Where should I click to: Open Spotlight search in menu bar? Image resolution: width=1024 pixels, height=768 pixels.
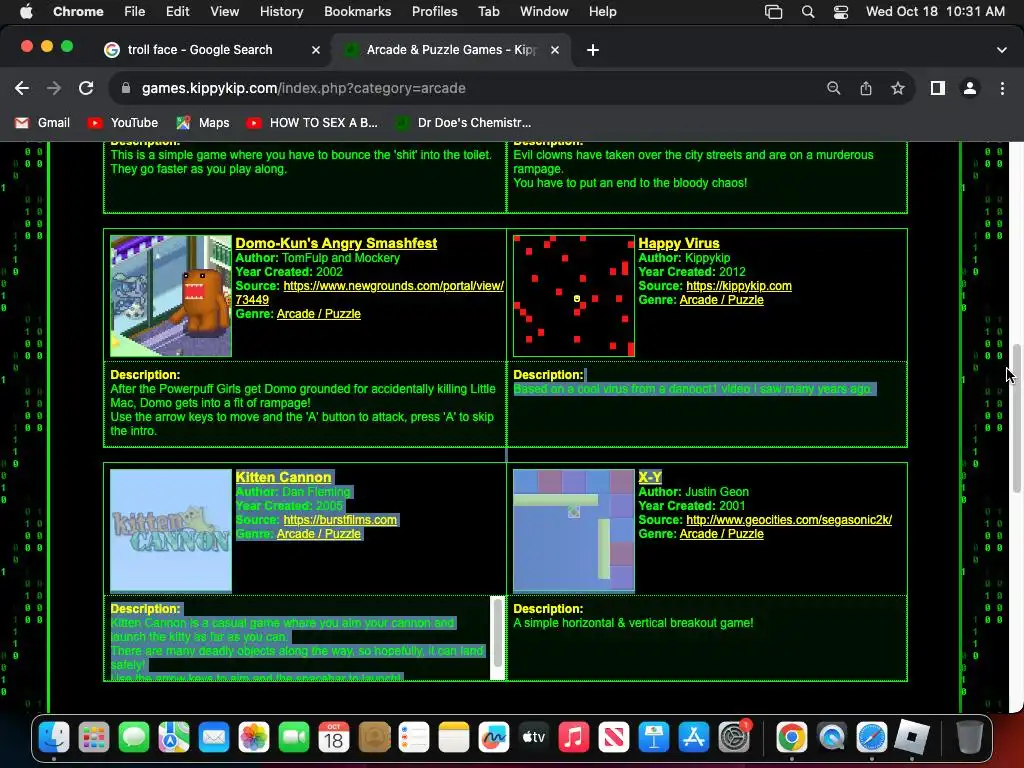[808, 12]
